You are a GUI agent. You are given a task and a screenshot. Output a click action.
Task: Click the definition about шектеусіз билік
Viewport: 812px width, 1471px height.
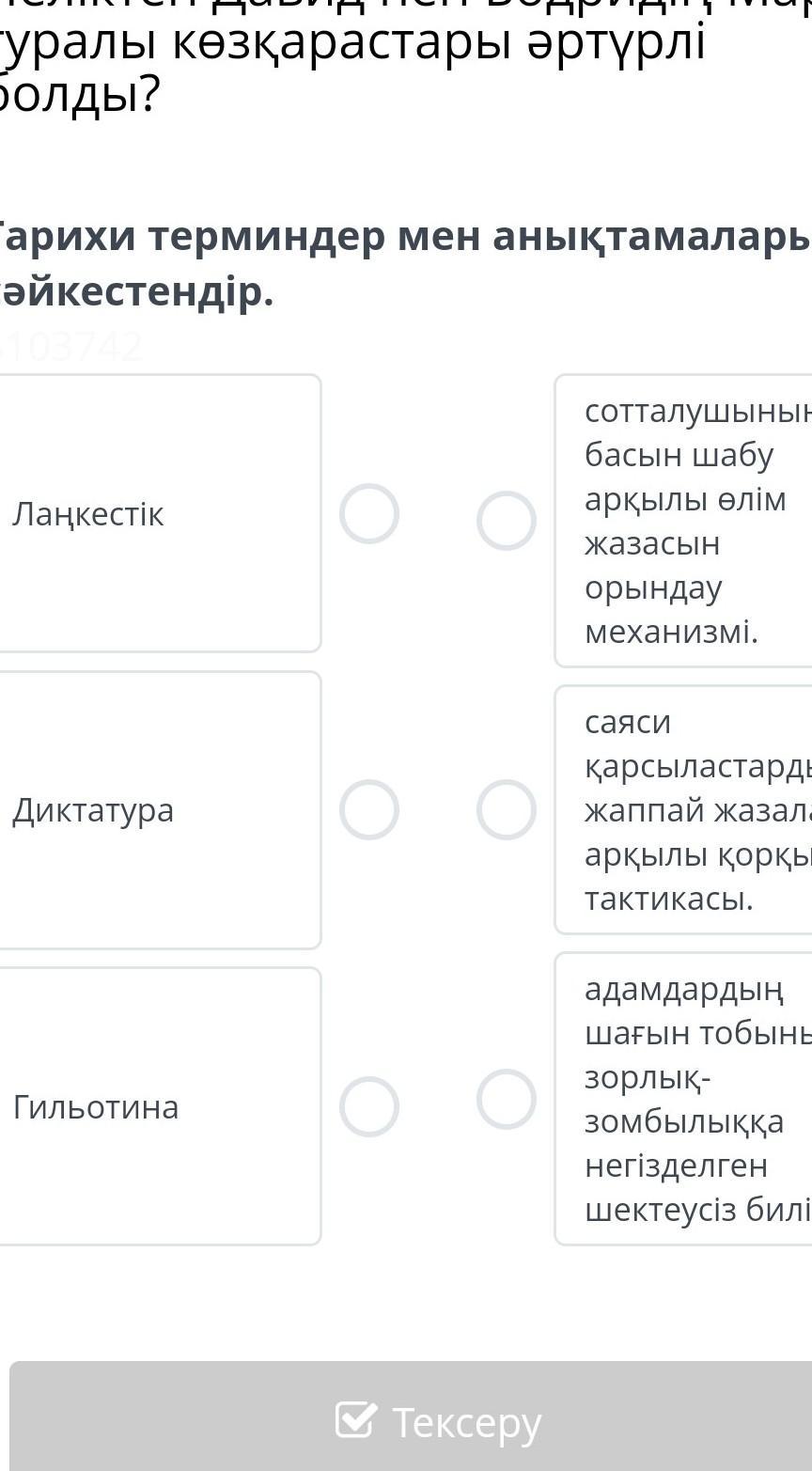coord(683,1099)
